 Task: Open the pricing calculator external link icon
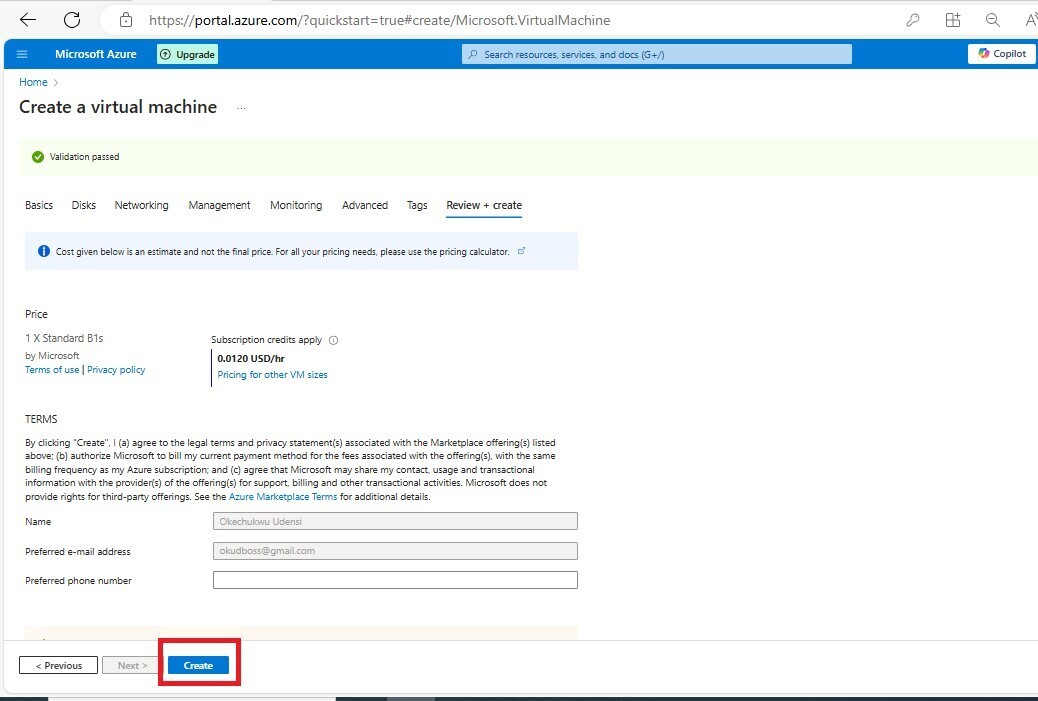tap(522, 251)
